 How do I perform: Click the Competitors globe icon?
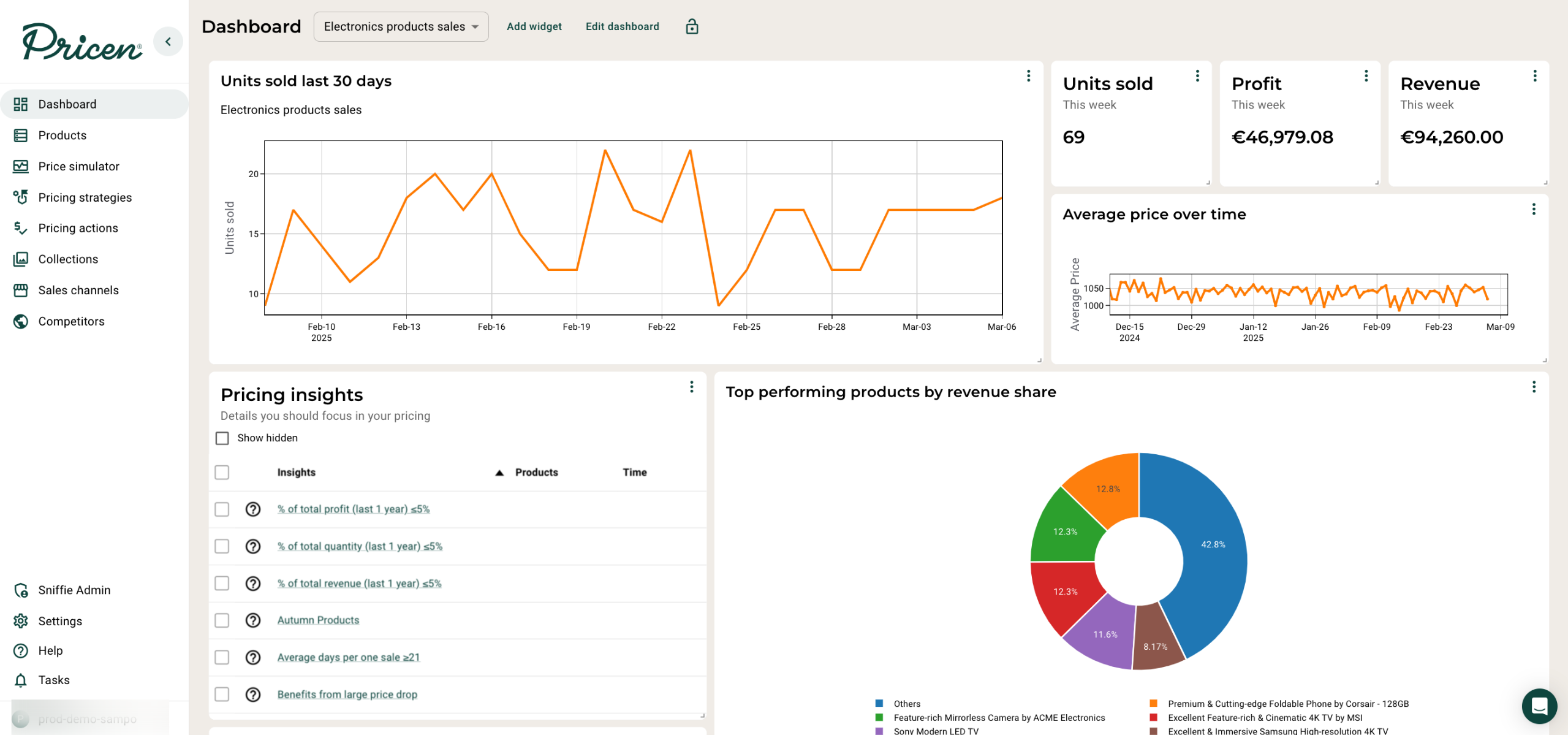click(21, 321)
